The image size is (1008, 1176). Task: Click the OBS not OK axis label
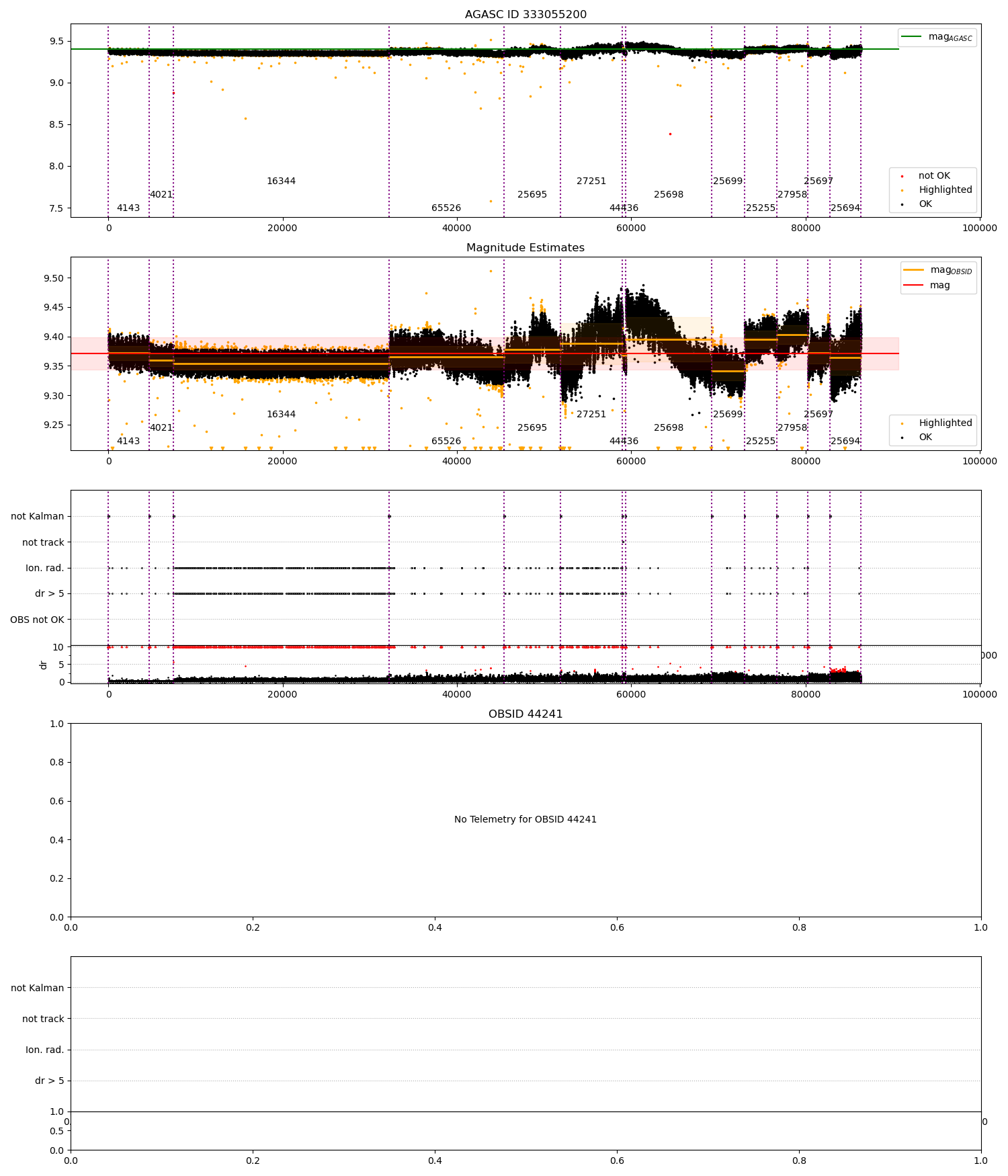(37, 620)
